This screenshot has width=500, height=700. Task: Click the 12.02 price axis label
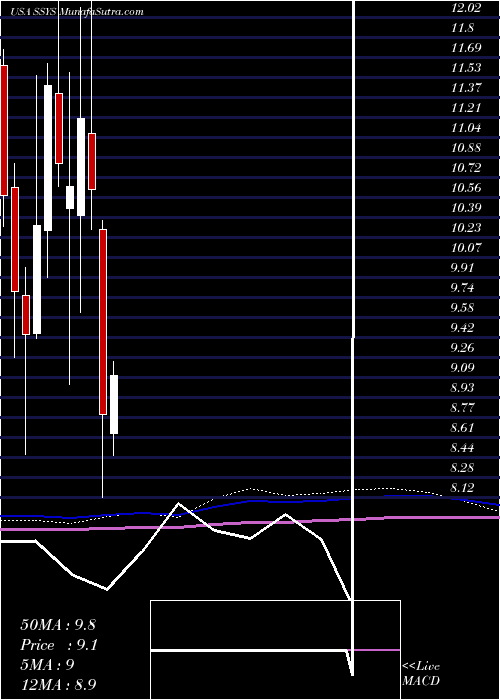pyautogui.click(x=466, y=8)
